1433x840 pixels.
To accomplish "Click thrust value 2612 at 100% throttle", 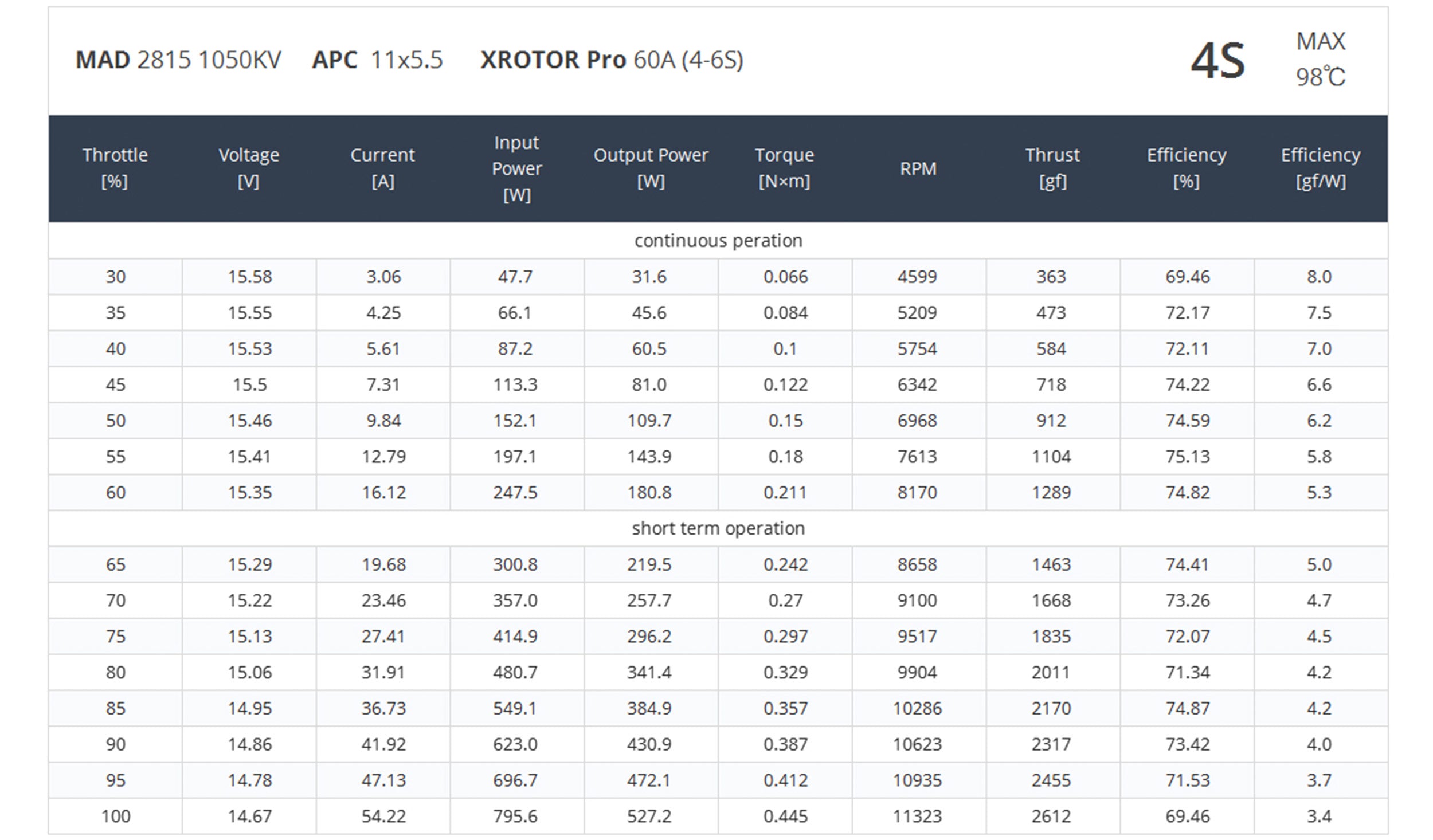I will click(1051, 816).
